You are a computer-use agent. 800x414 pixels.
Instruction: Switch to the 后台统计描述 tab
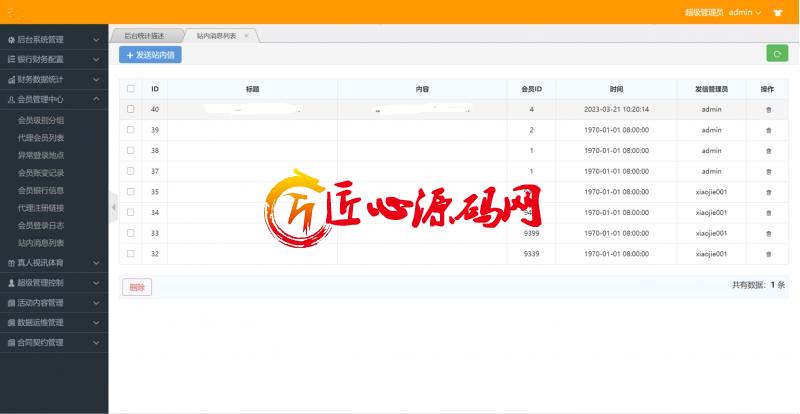click(145, 36)
